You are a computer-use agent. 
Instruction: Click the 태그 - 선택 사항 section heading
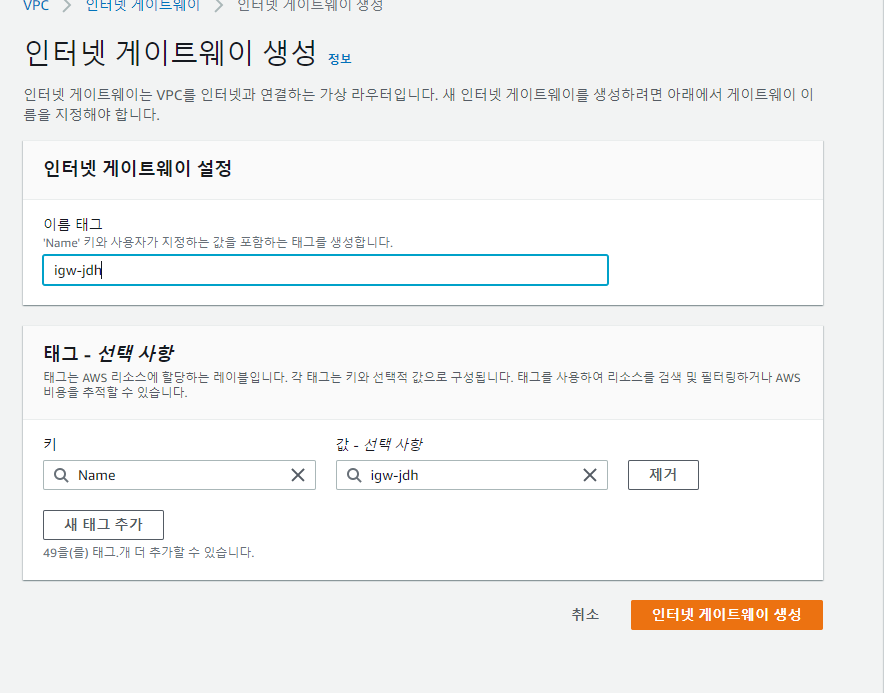tap(108, 354)
